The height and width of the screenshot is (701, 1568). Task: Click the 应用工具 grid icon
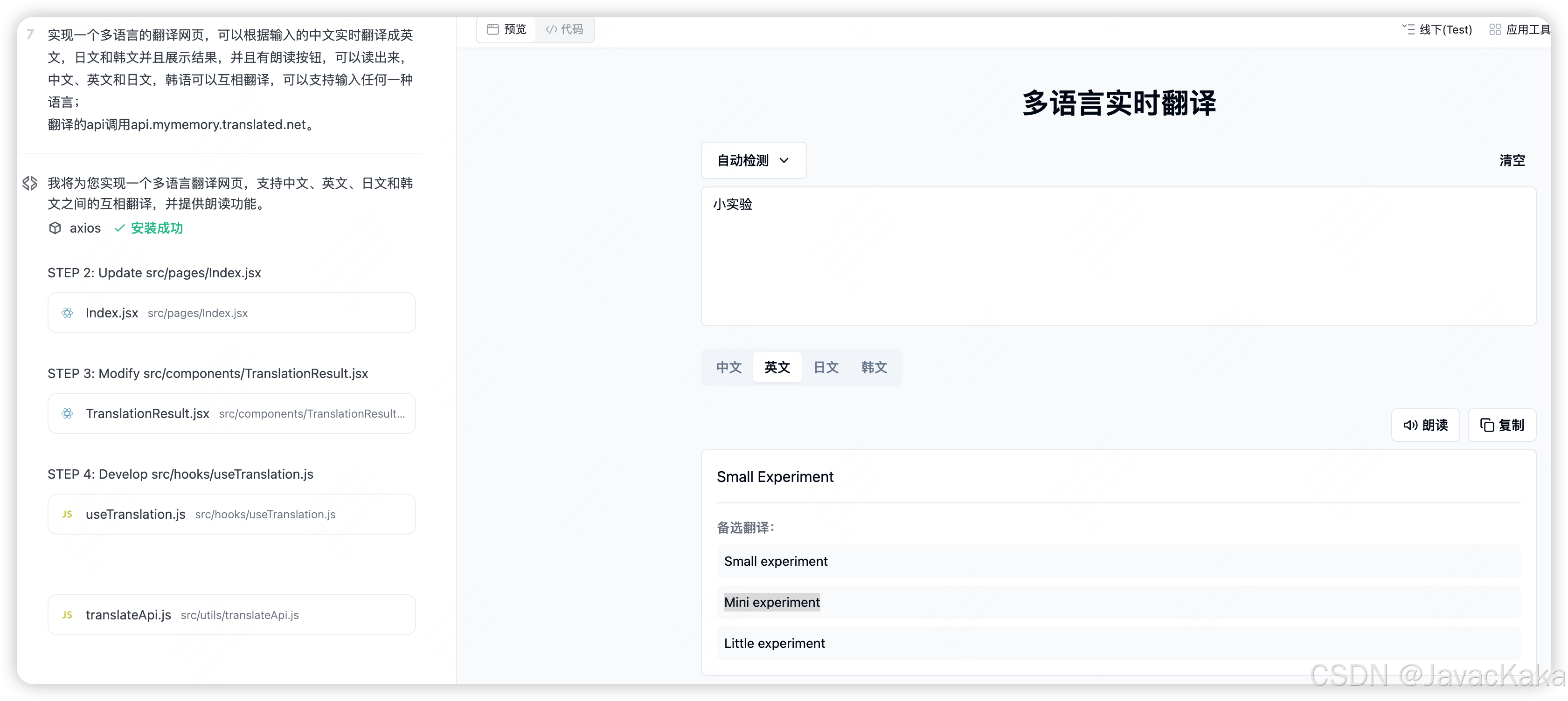[1494, 29]
